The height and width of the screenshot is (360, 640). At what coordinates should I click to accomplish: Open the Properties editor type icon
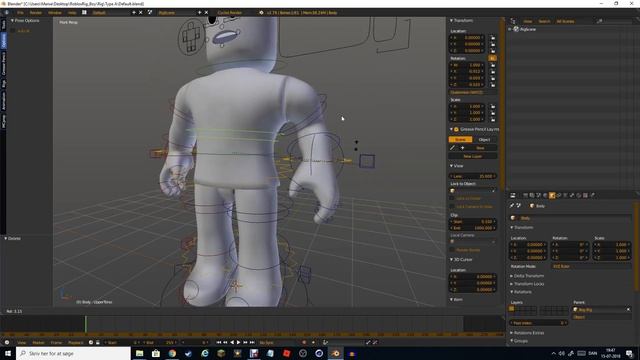(x=513, y=196)
